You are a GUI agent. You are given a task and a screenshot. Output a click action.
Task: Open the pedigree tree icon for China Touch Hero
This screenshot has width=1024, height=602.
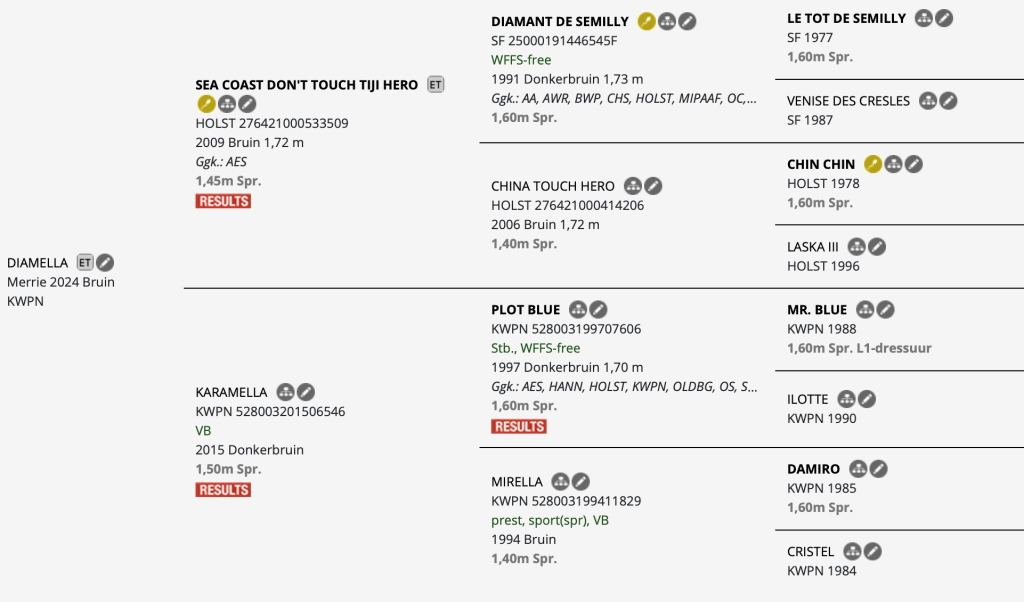[x=633, y=186]
